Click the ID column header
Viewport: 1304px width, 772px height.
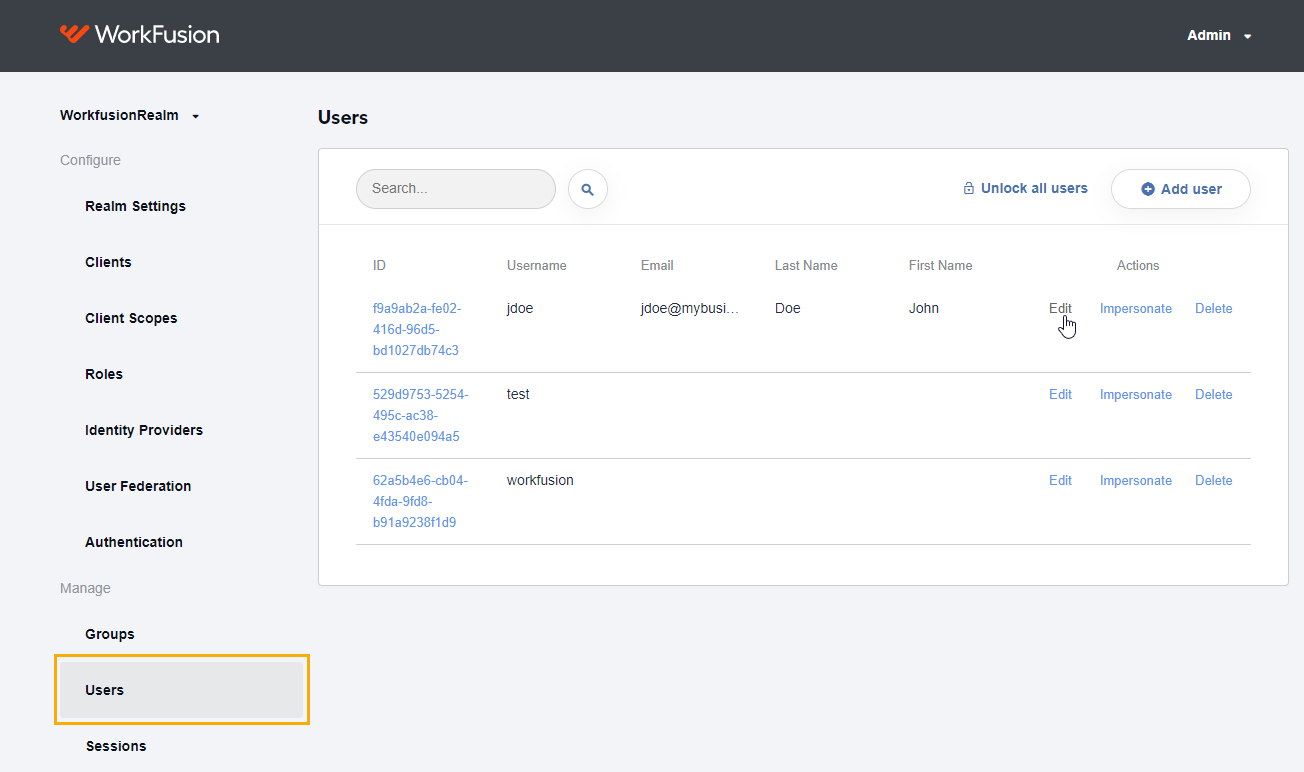click(379, 265)
